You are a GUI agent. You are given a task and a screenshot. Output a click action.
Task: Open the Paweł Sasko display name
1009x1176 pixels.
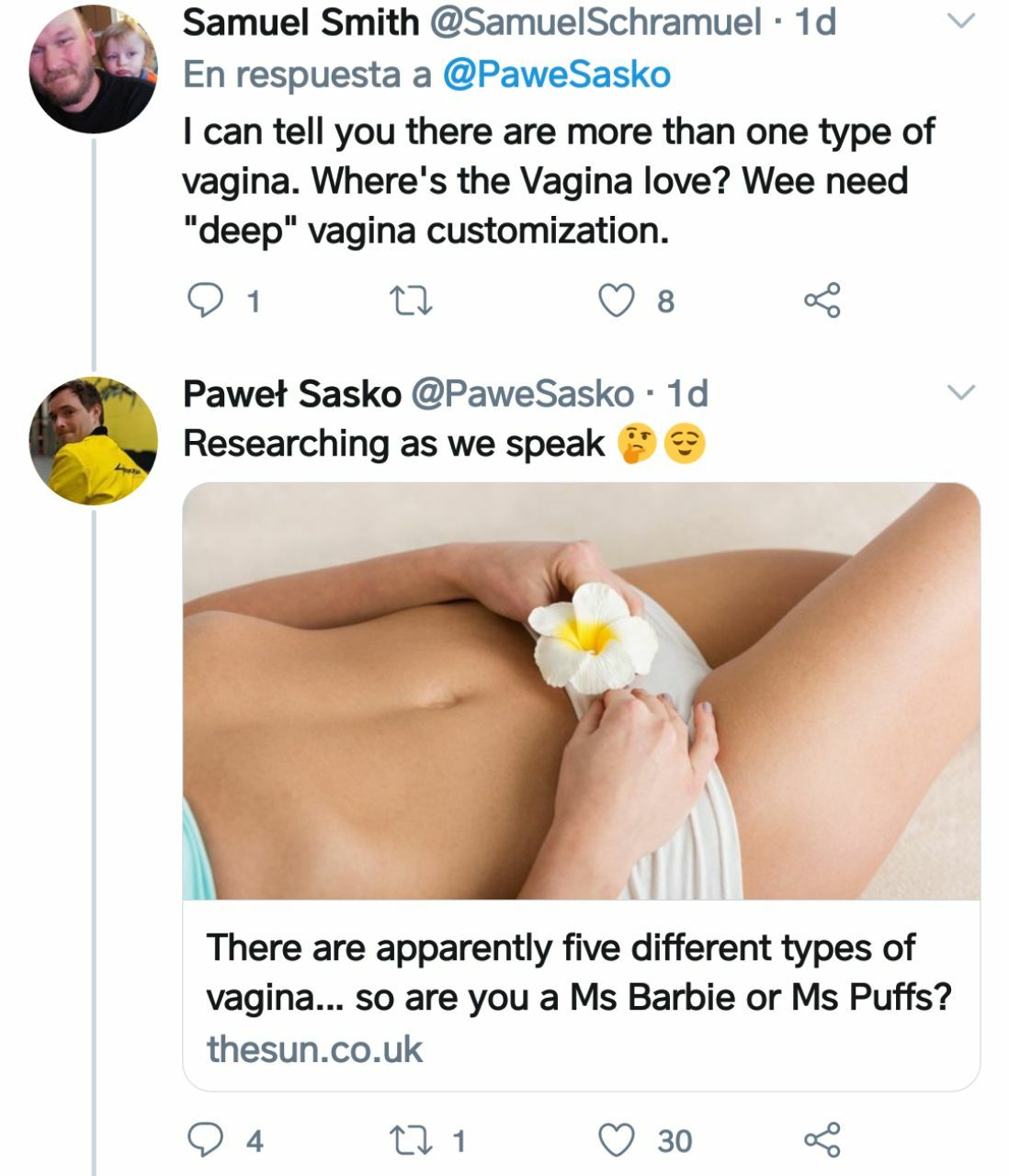(291, 393)
